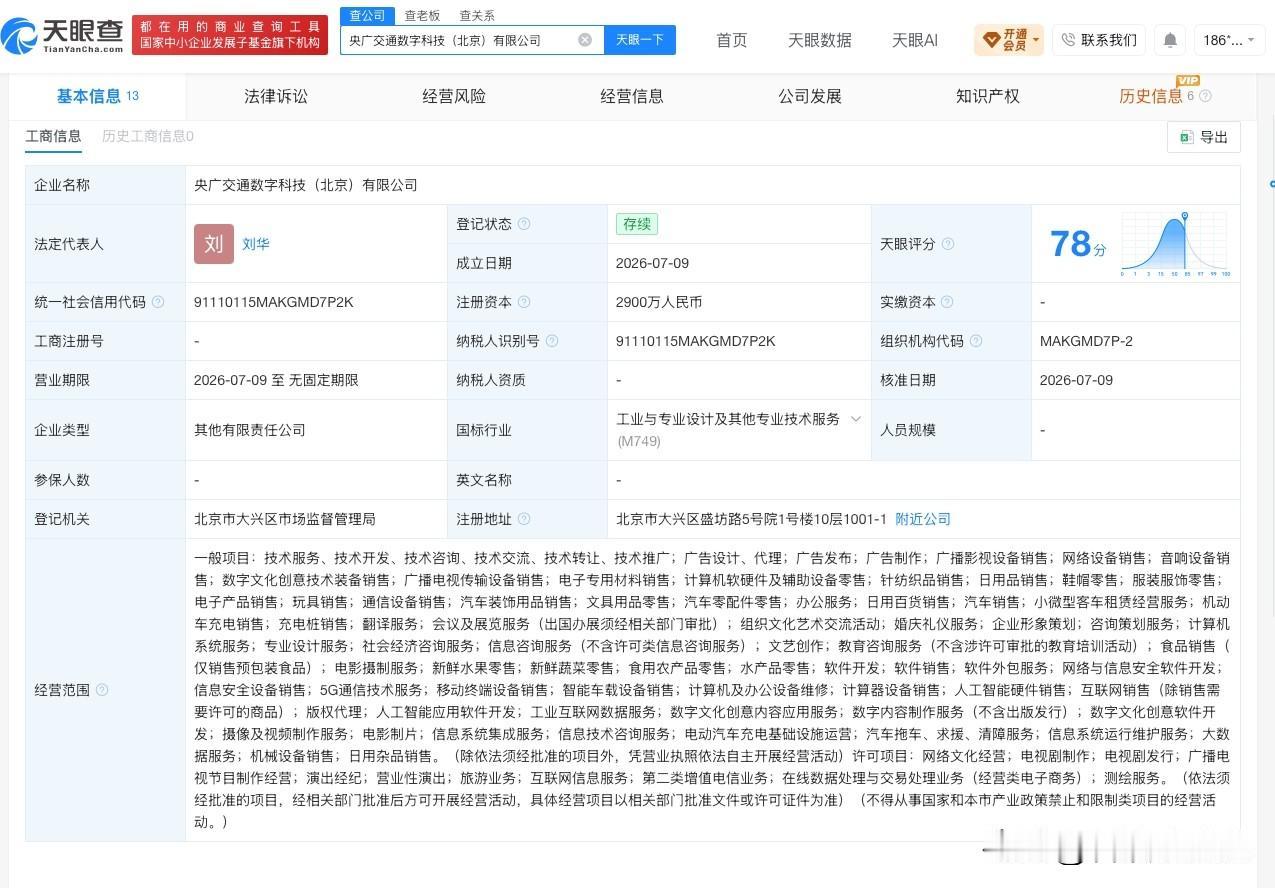
Task: Open the 刘 avatar of legal representative
Action: coord(214,244)
